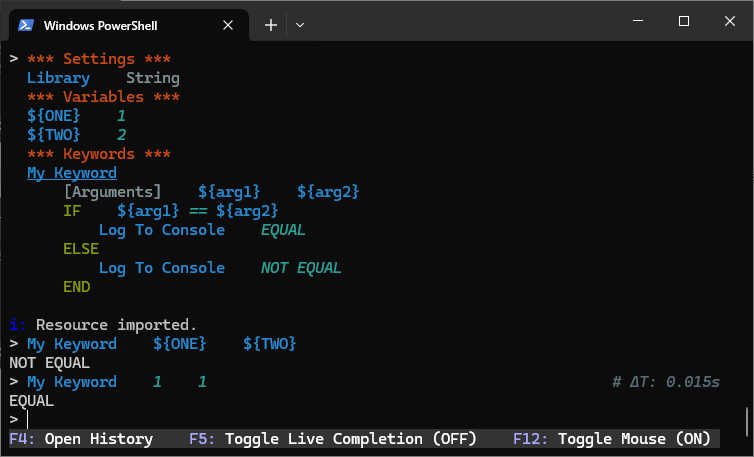The width and height of the screenshot is (754, 457).
Task: Click the PowerShell icon in the tab
Action: [x=25, y=25]
